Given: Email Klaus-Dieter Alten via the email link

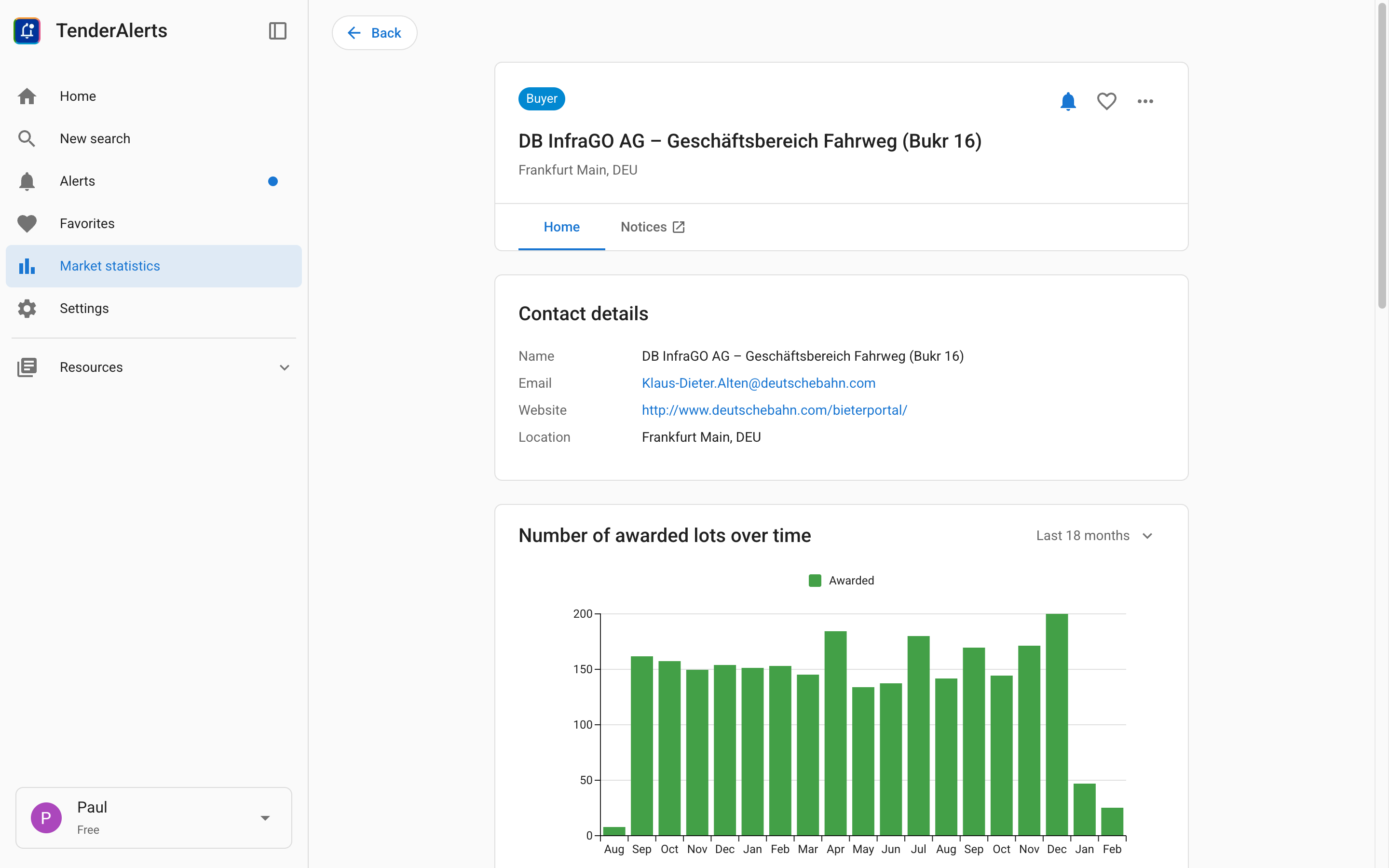Looking at the screenshot, I should 758,383.
